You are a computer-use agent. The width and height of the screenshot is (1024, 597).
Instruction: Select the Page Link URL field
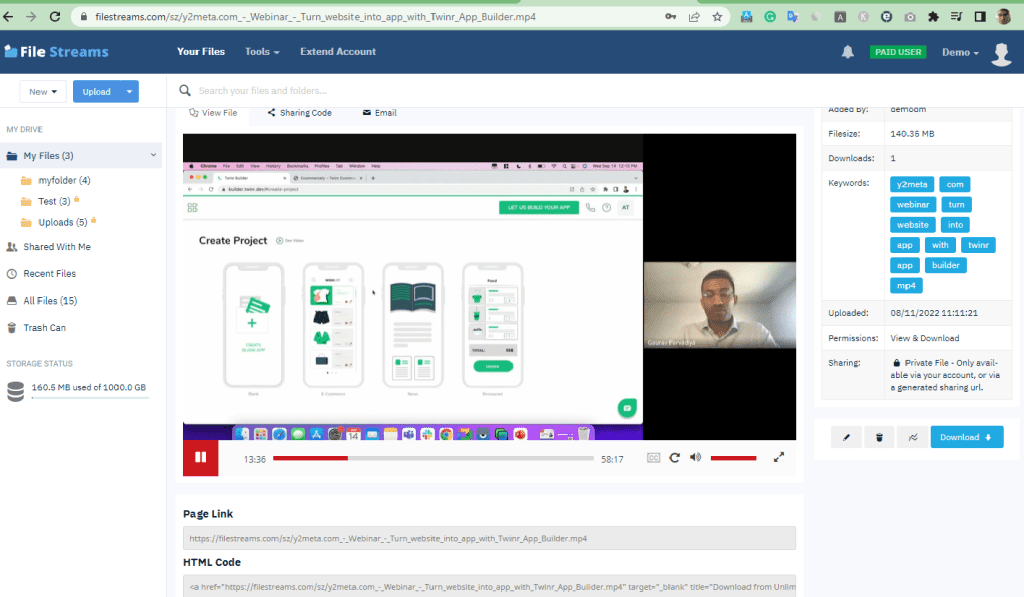click(x=489, y=538)
